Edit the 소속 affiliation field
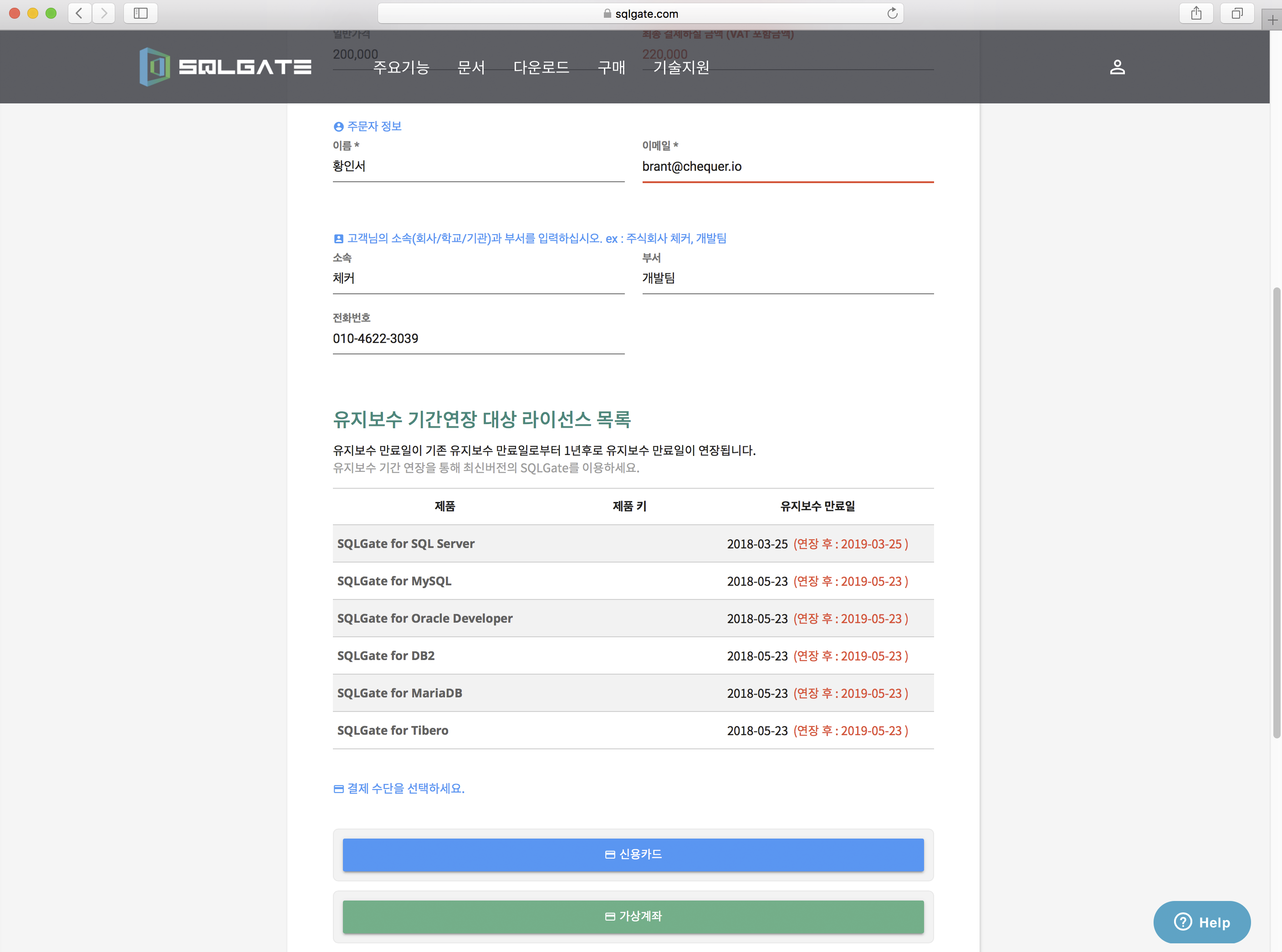 click(x=478, y=278)
